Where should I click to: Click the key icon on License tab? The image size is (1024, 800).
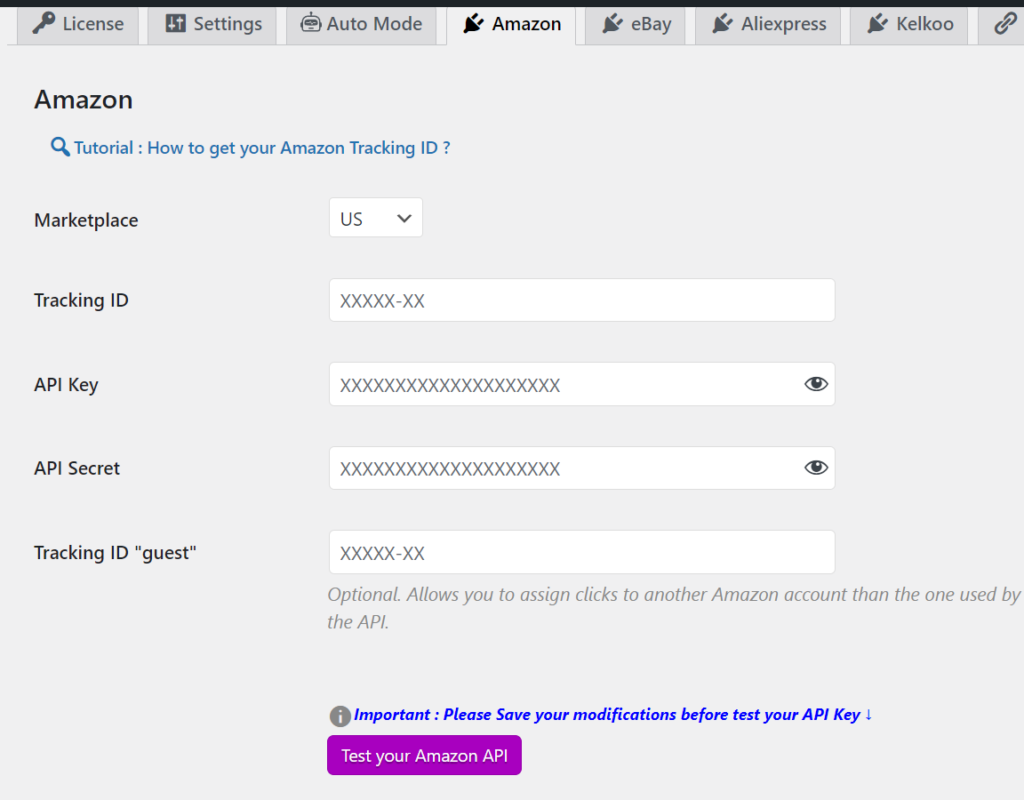coord(44,23)
